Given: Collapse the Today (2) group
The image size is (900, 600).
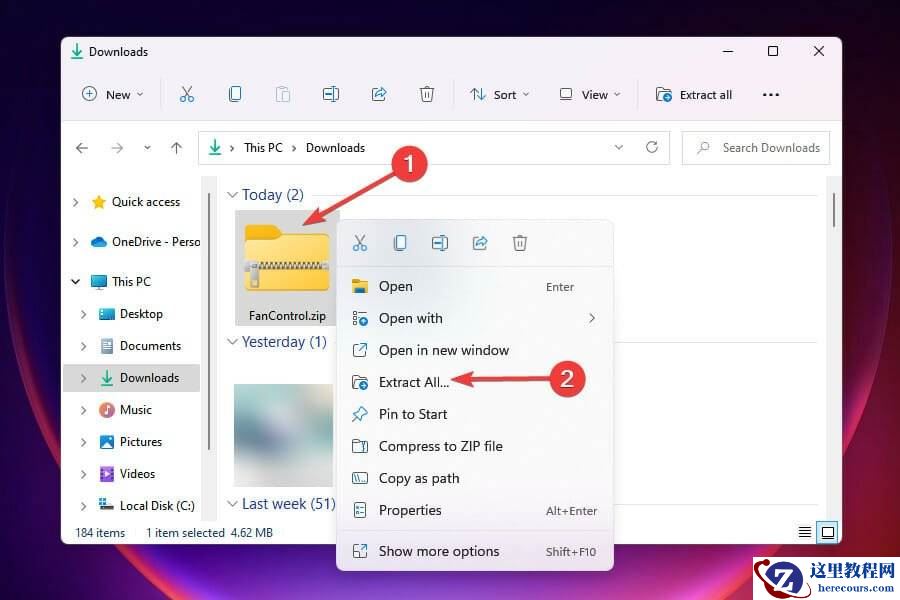Looking at the screenshot, I should (x=232, y=195).
